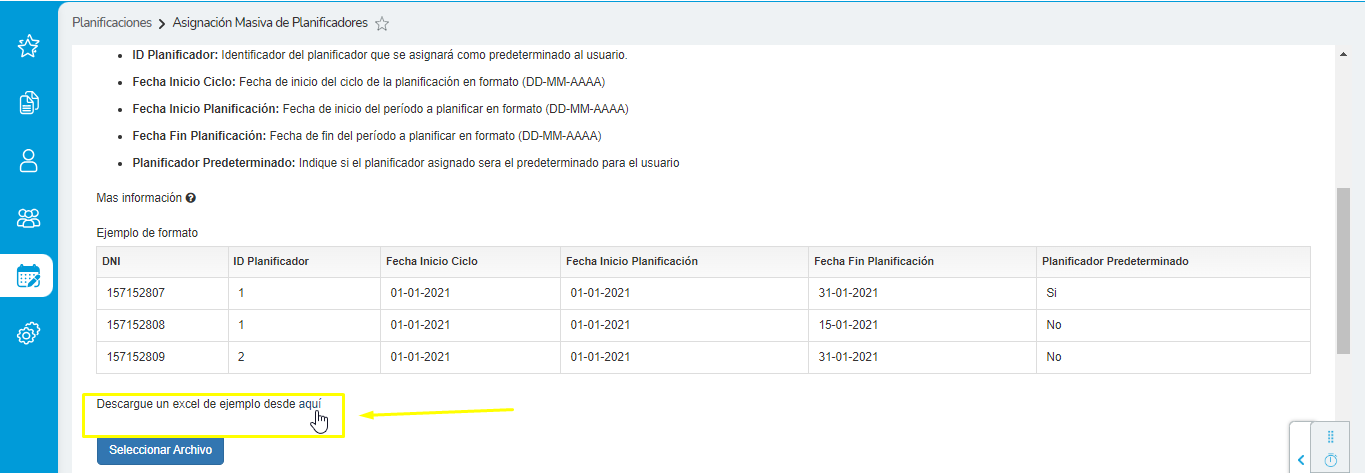The width and height of the screenshot is (1365, 473).
Task: Open the single user profile section
Action: (x=28, y=160)
